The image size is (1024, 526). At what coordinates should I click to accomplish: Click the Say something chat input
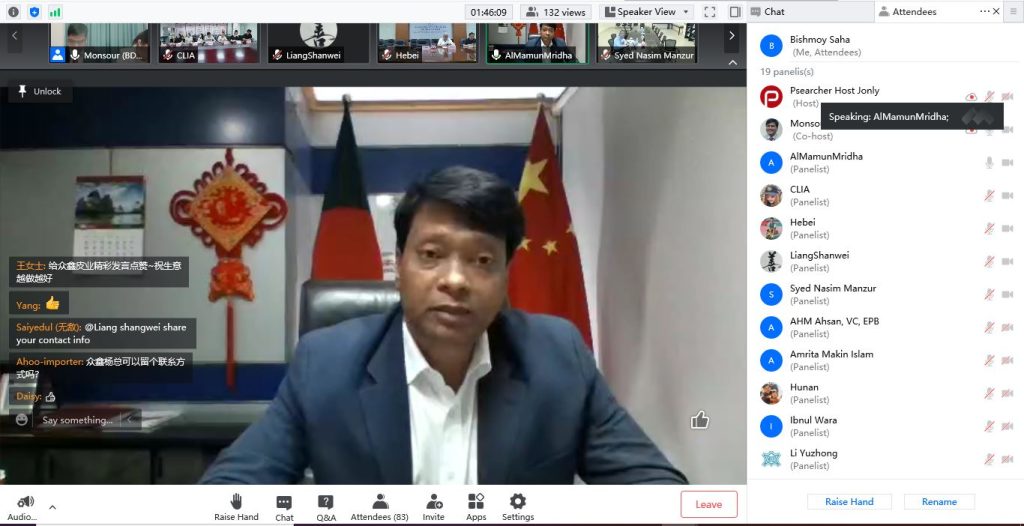(77, 420)
